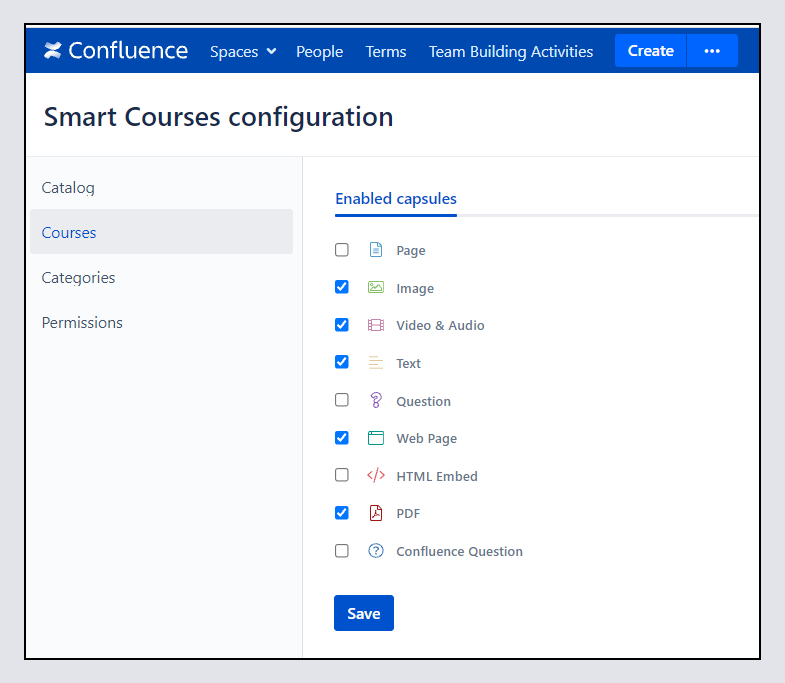Screen dimensions: 785x683
Task: Check the Confluence Question checkbox
Action: [x=342, y=551]
